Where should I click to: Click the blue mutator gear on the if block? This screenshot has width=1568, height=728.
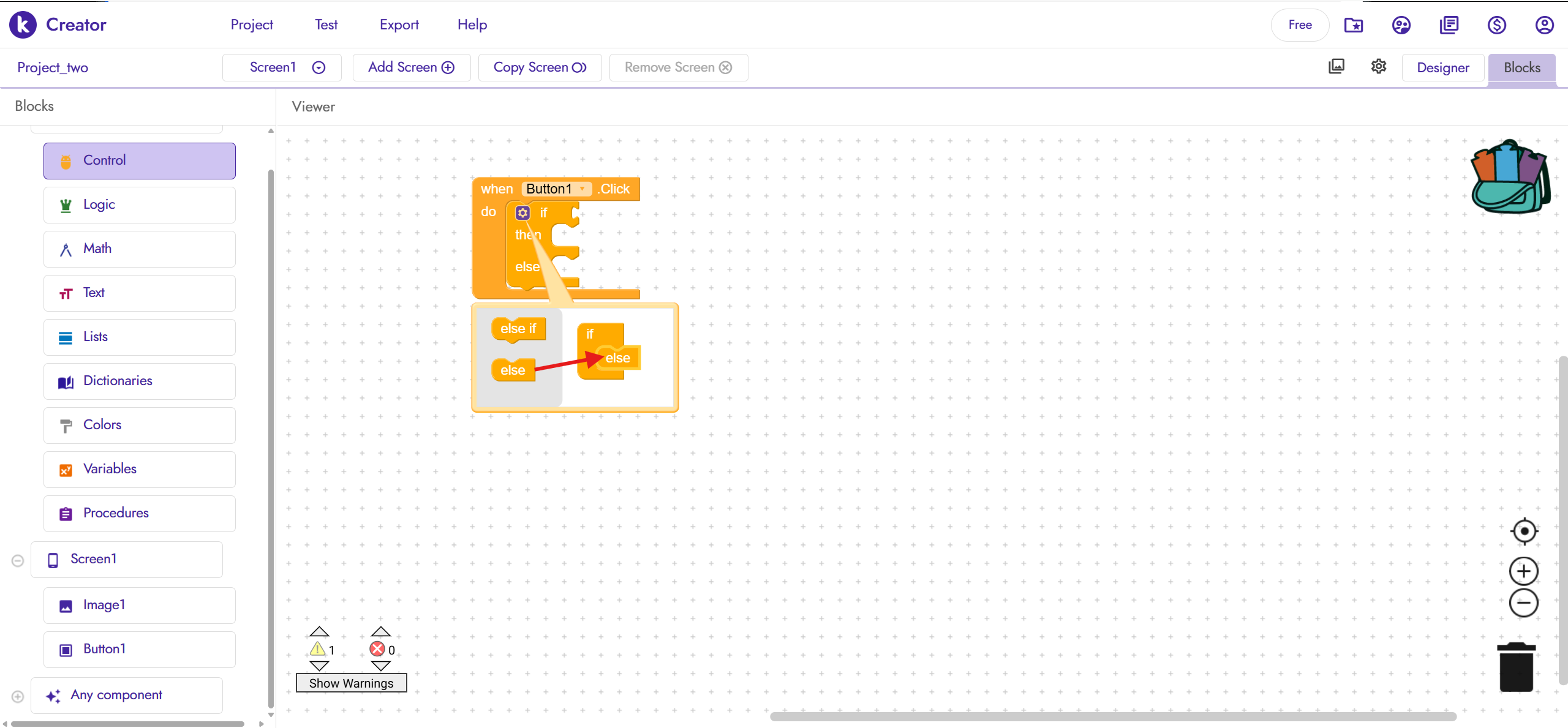pos(522,212)
